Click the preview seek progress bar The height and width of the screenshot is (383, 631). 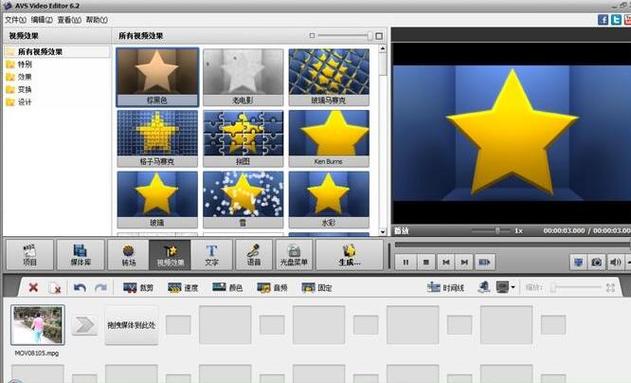pyautogui.click(x=512, y=245)
